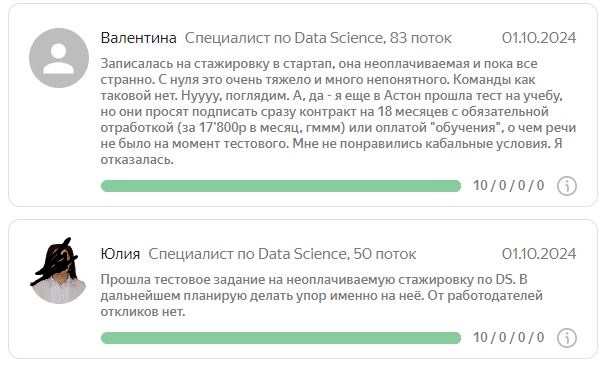The width and height of the screenshot is (603, 368).
Task: Click date 01.10.2024 on Юлия's review
Action: tap(539, 254)
